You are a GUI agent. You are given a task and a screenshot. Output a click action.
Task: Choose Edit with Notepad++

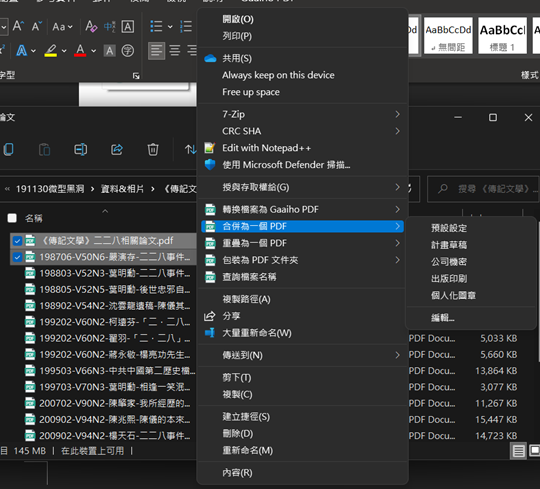pos(302,148)
